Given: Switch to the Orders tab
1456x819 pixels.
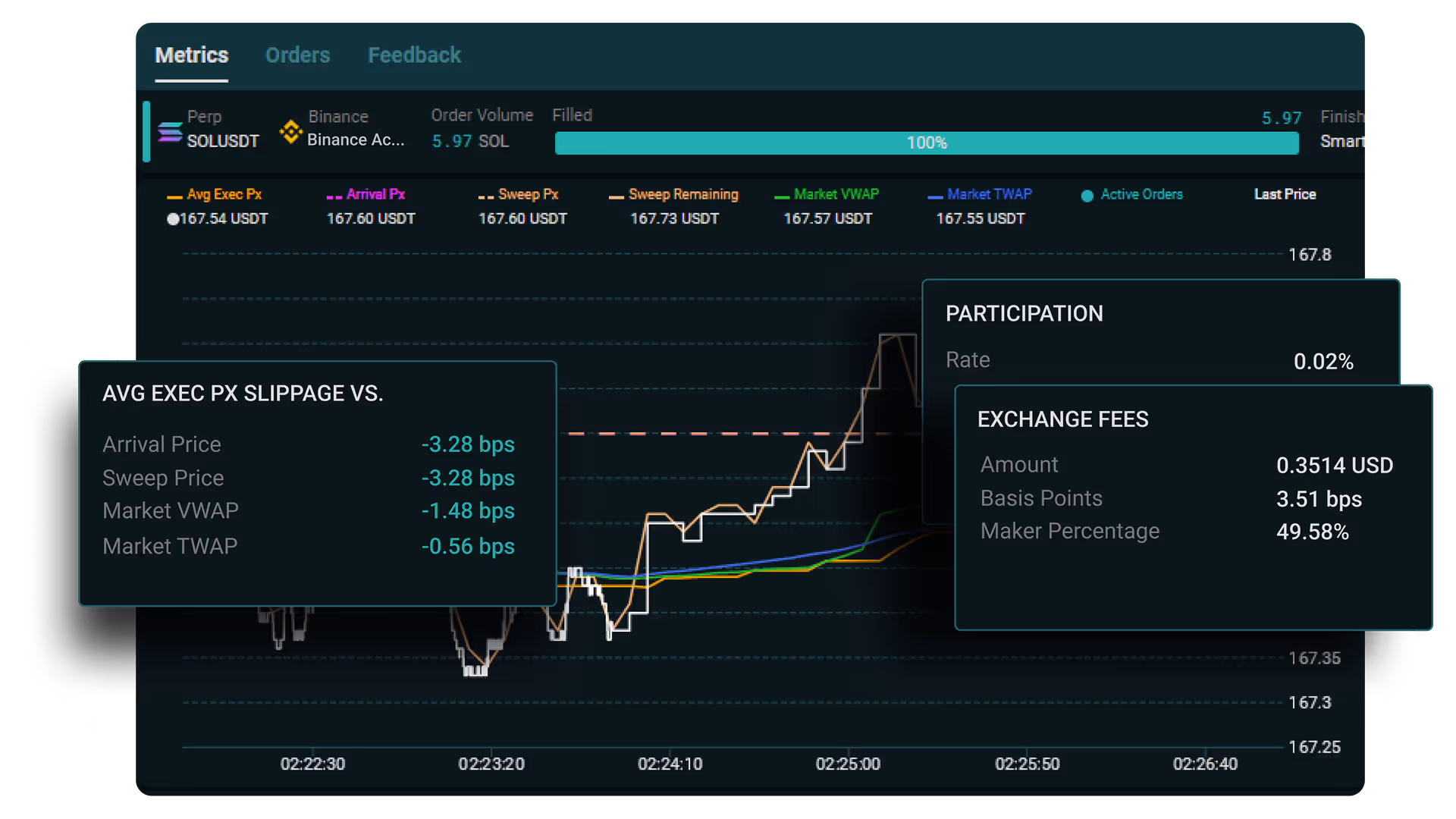Looking at the screenshot, I should pyautogui.click(x=297, y=55).
